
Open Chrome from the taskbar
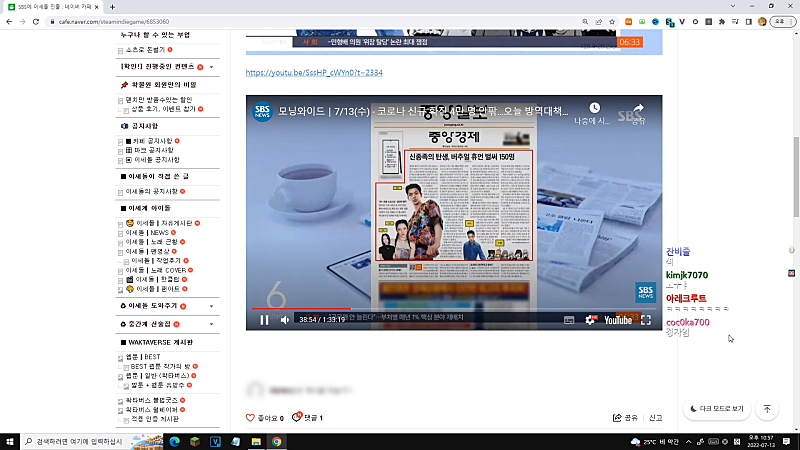pyautogui.click(x=277, y=441)
